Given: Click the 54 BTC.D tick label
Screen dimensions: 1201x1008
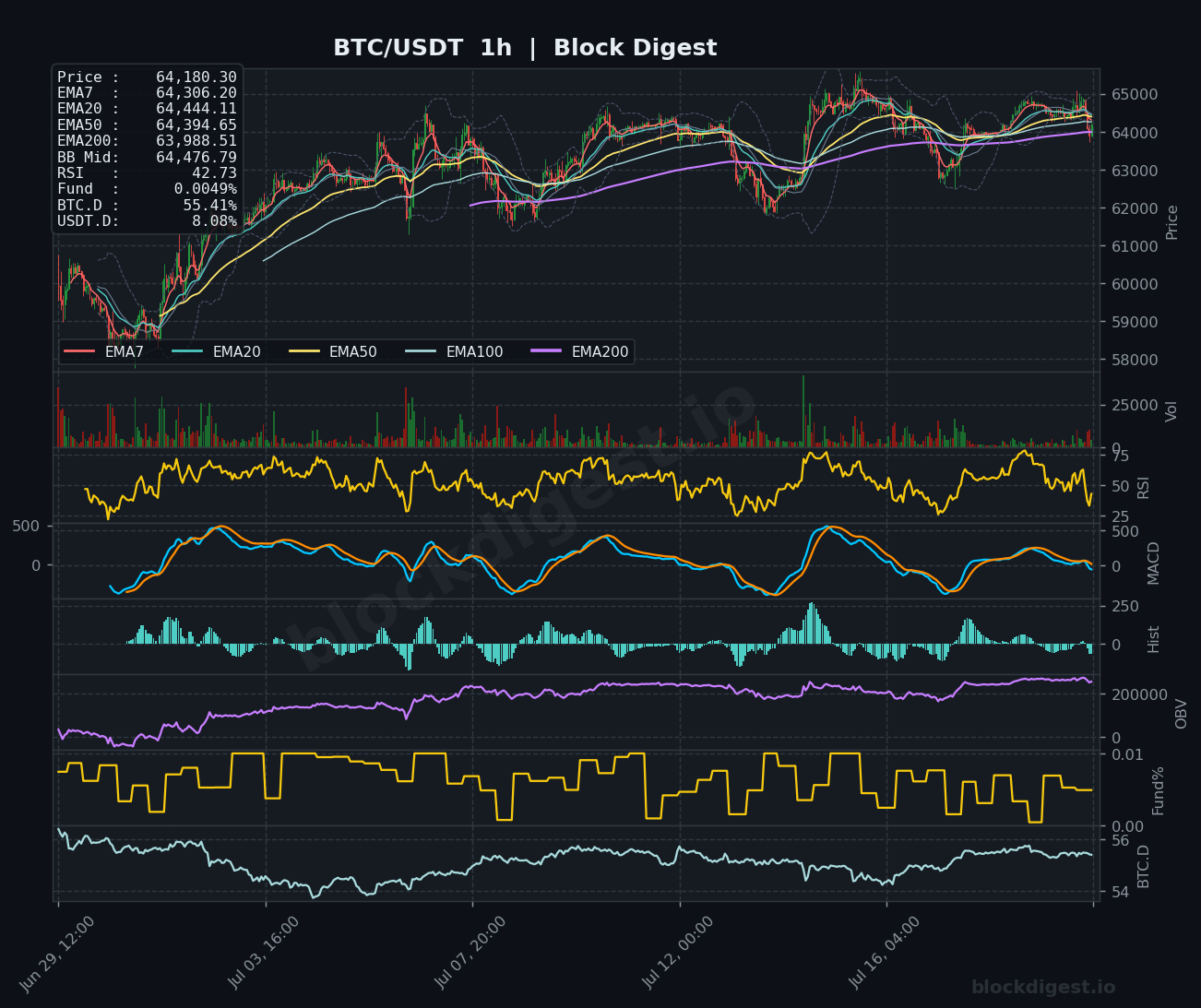Looking at the screenshot, I should coord(1121,893).
